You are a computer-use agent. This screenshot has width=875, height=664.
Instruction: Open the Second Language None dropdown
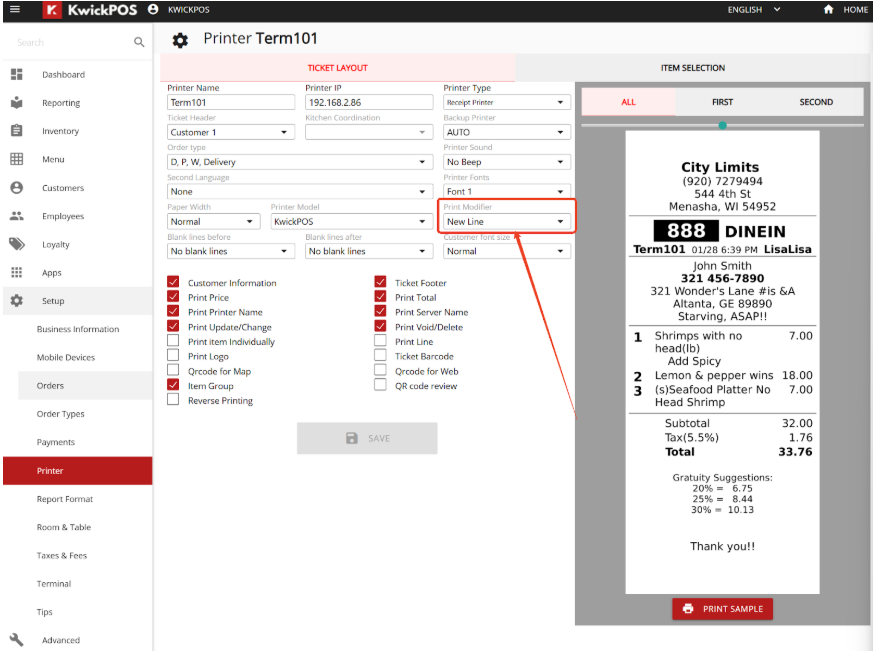click(300, 191)
